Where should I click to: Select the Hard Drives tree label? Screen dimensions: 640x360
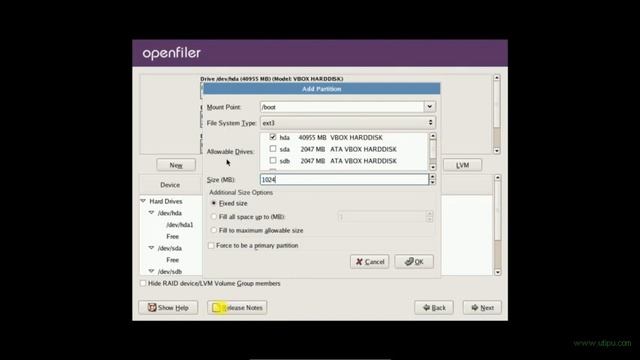pos(166,201)
